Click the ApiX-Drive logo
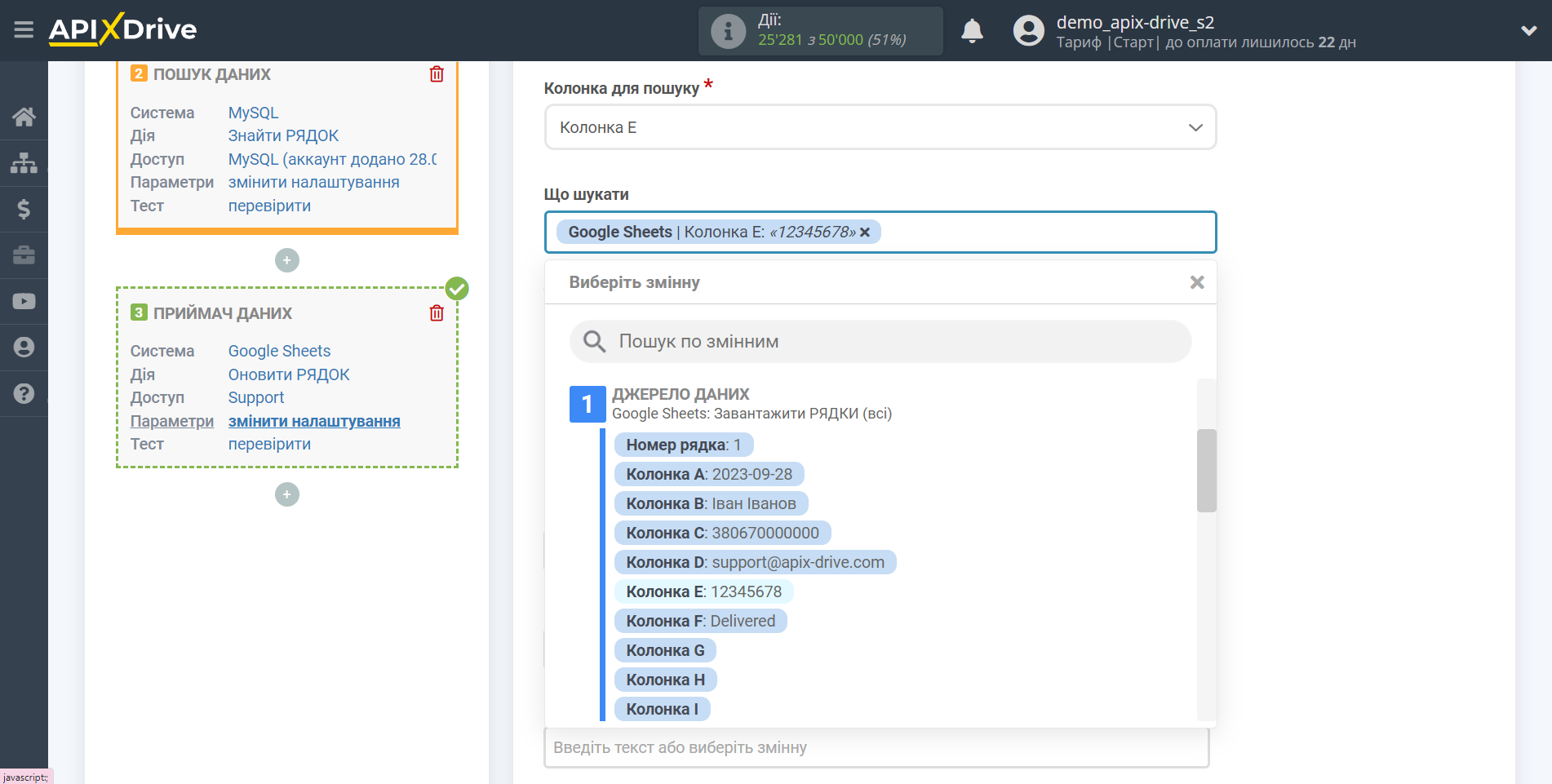The image size is (1552, 784). pyautogui.click(x=122, y=29)
